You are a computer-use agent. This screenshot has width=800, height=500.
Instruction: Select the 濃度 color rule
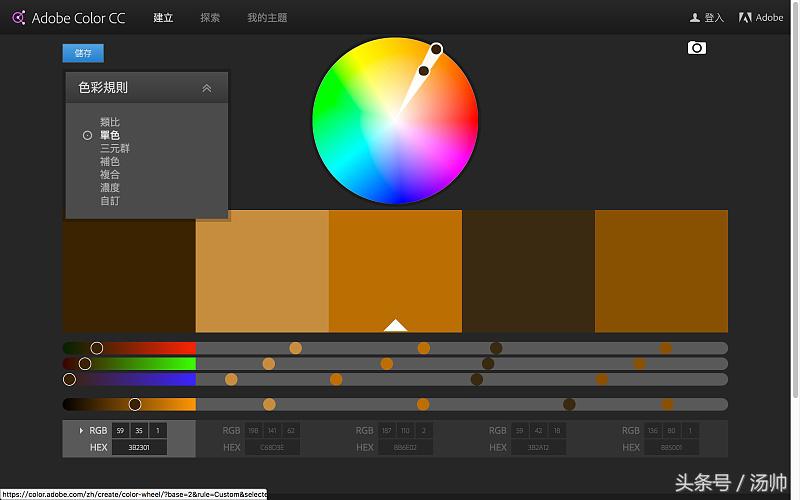point(110,188)
